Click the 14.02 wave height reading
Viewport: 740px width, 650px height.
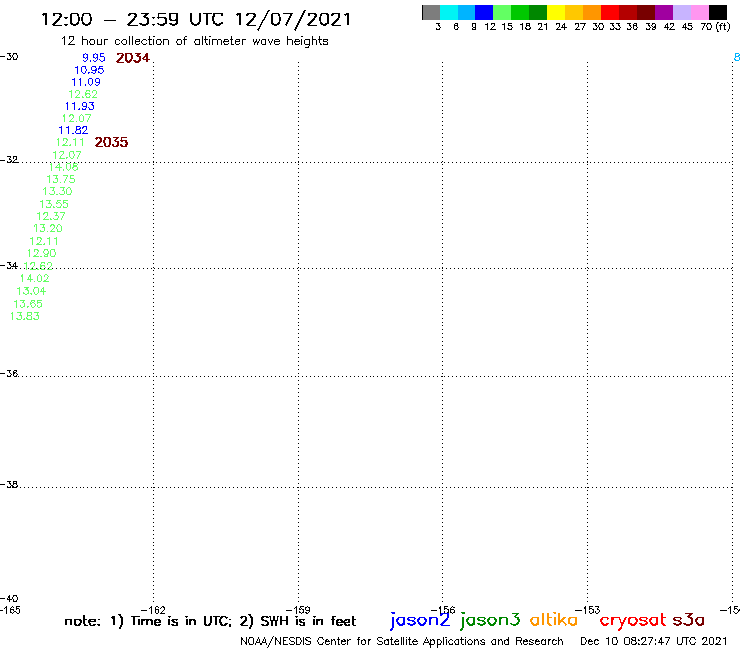pyautogui.click(x=34, y=279)
